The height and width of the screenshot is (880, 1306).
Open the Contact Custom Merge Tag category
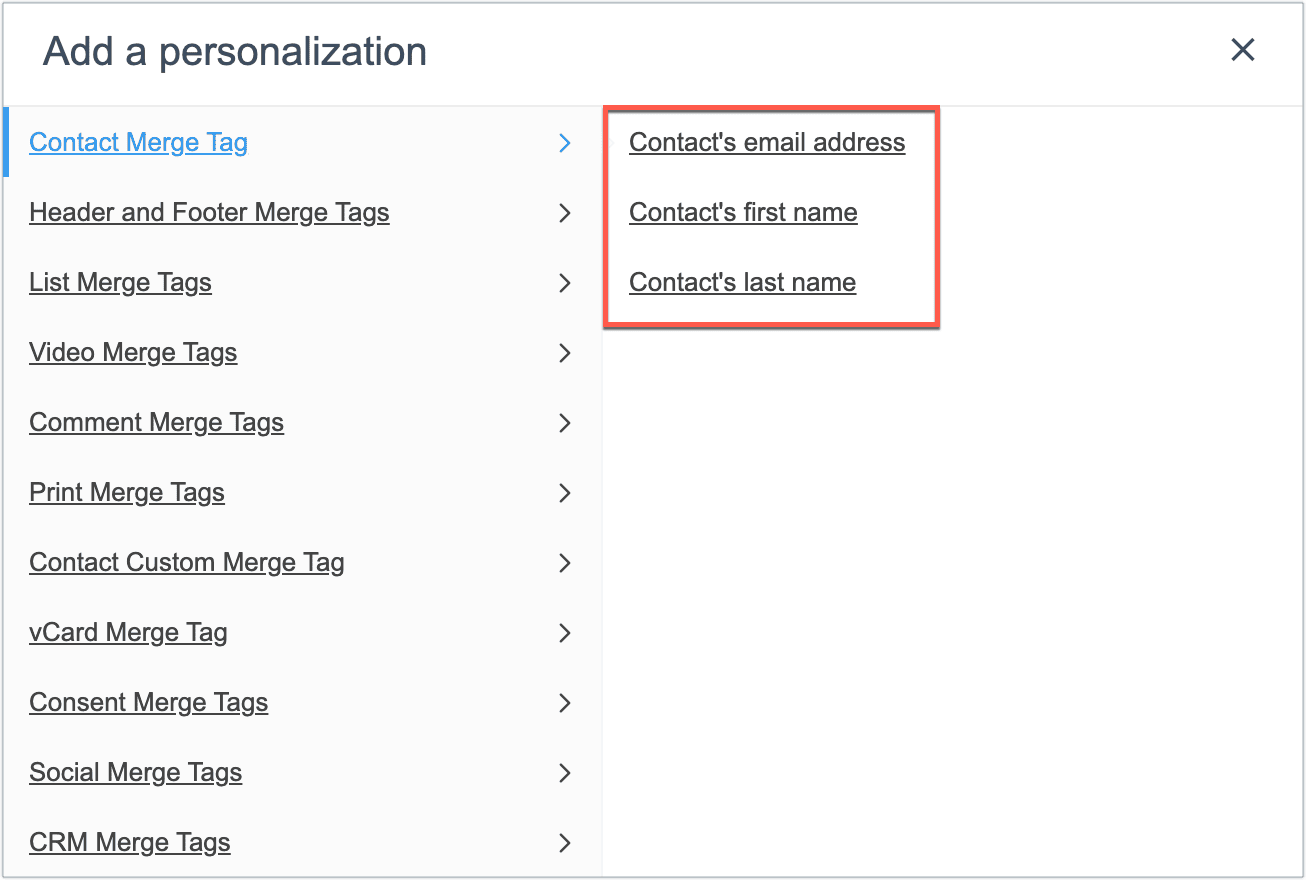[186, 562]
